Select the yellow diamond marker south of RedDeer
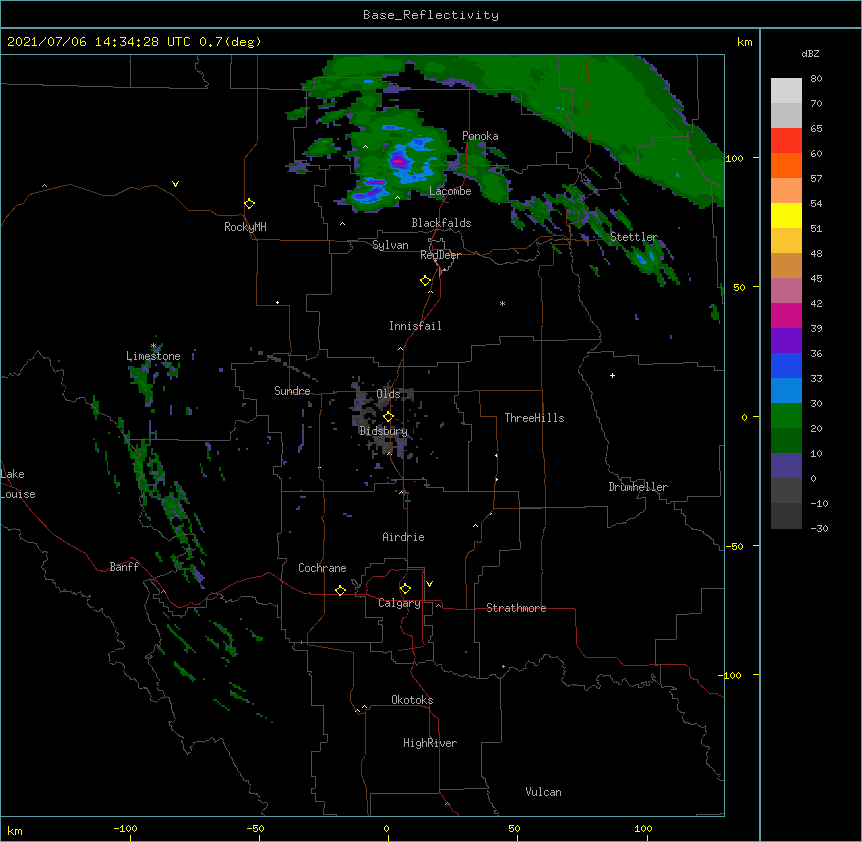 pos(426,281)
